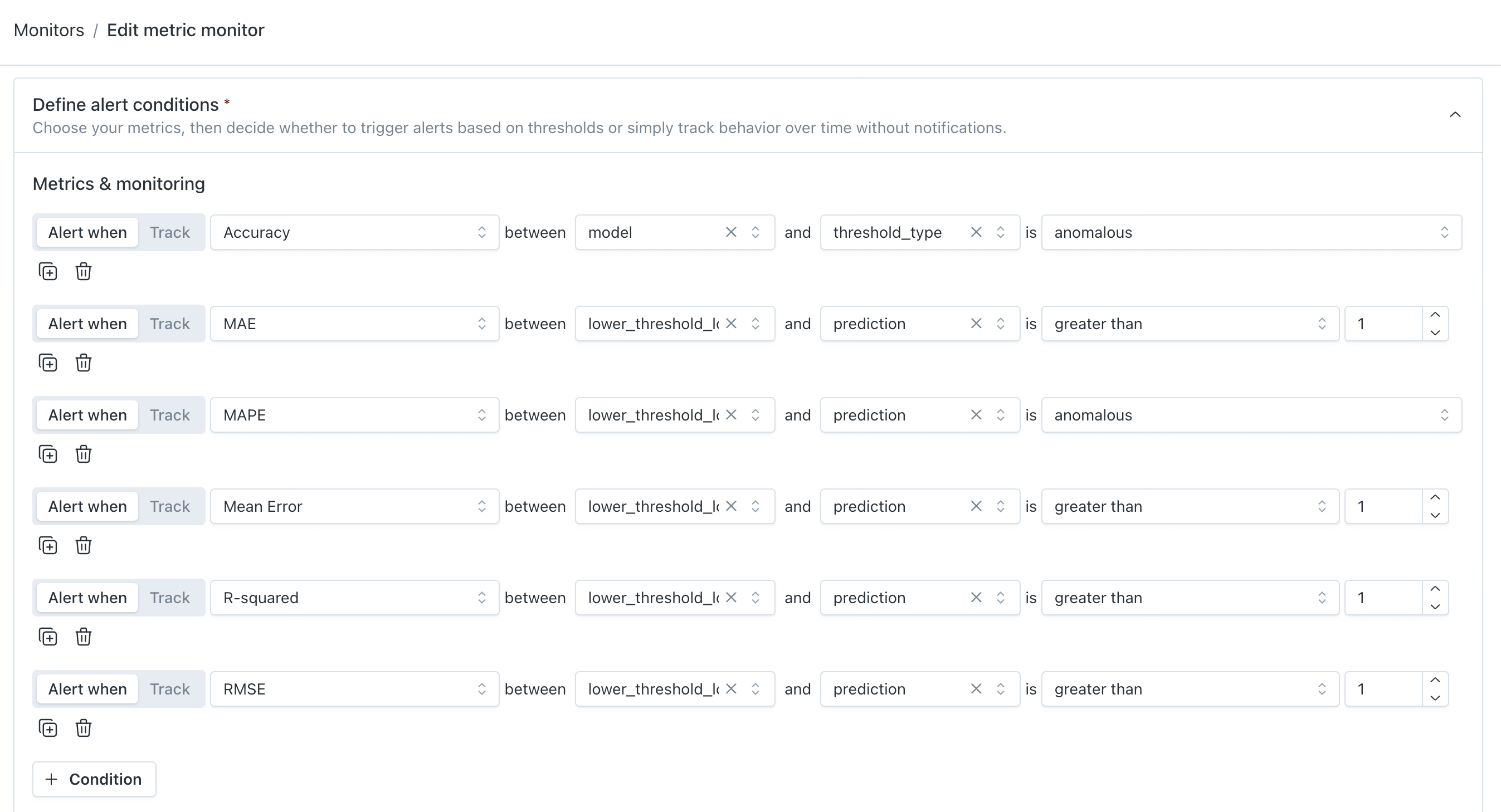Increment the MAE threshold value
The height and width of the screenshot is (812, 1501).
[x=1435, y=315]
